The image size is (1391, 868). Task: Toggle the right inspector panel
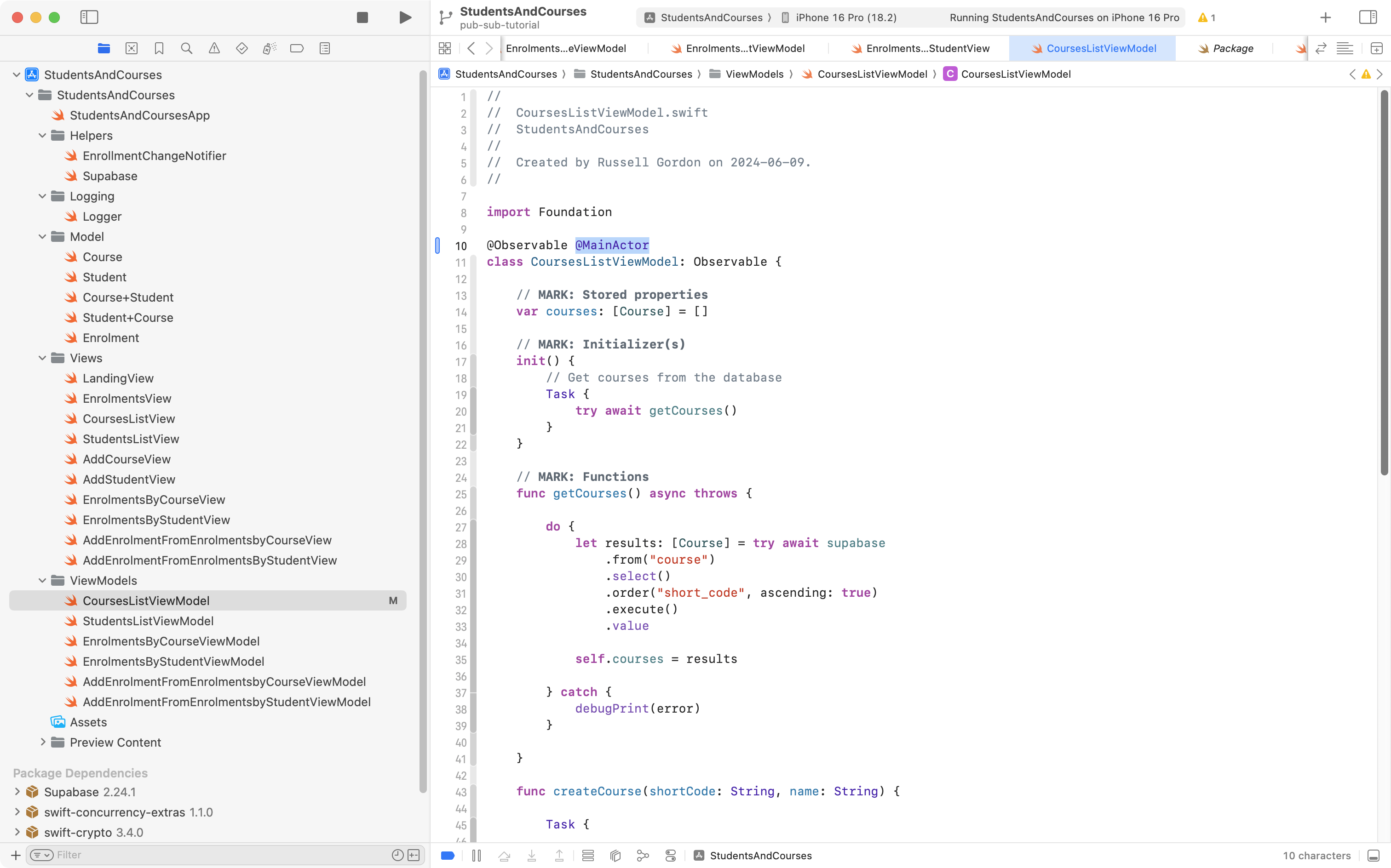(x=1368, y=17)
